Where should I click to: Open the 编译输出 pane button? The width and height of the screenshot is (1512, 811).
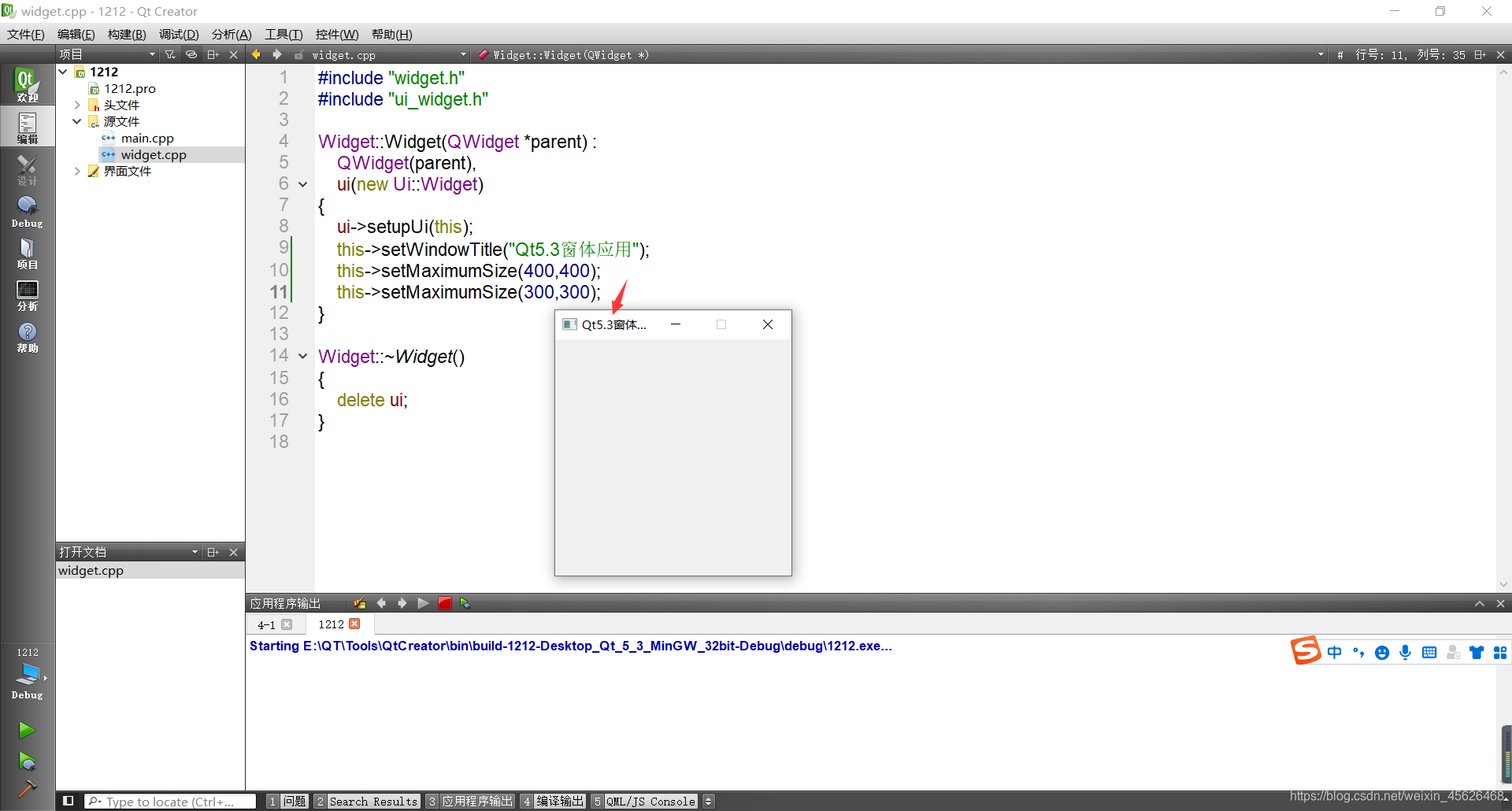(554, 801)
